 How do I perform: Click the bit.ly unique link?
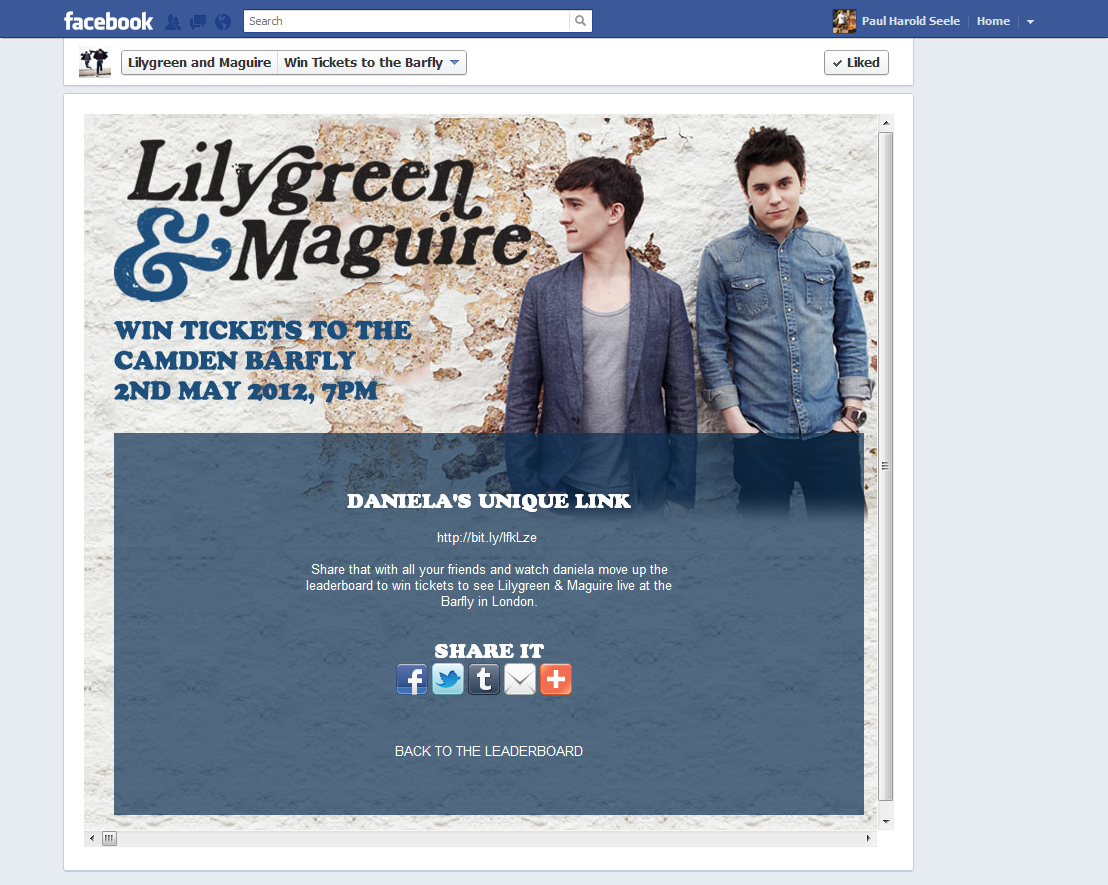coord(487,537)
